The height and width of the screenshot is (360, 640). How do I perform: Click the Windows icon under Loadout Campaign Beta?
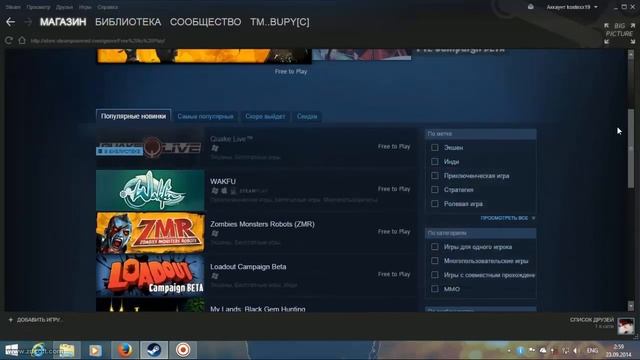[215, 276]
